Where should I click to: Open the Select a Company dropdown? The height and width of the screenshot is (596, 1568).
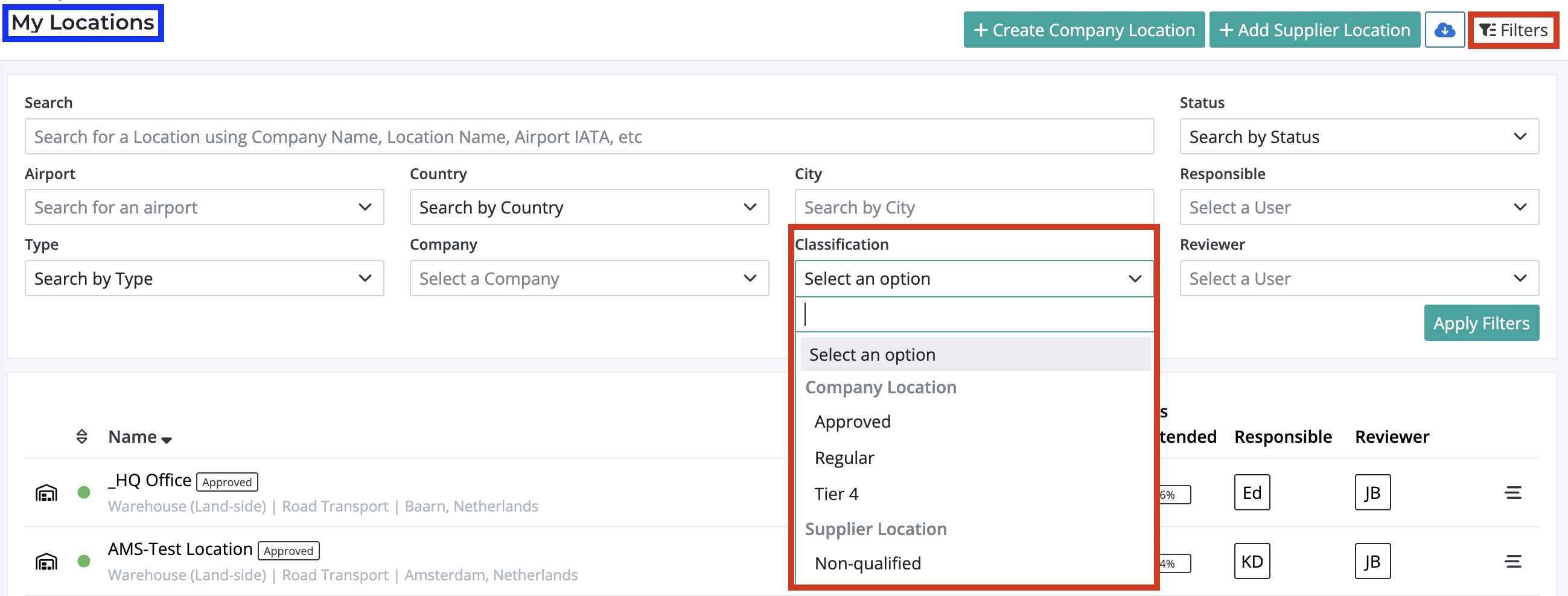588,279
